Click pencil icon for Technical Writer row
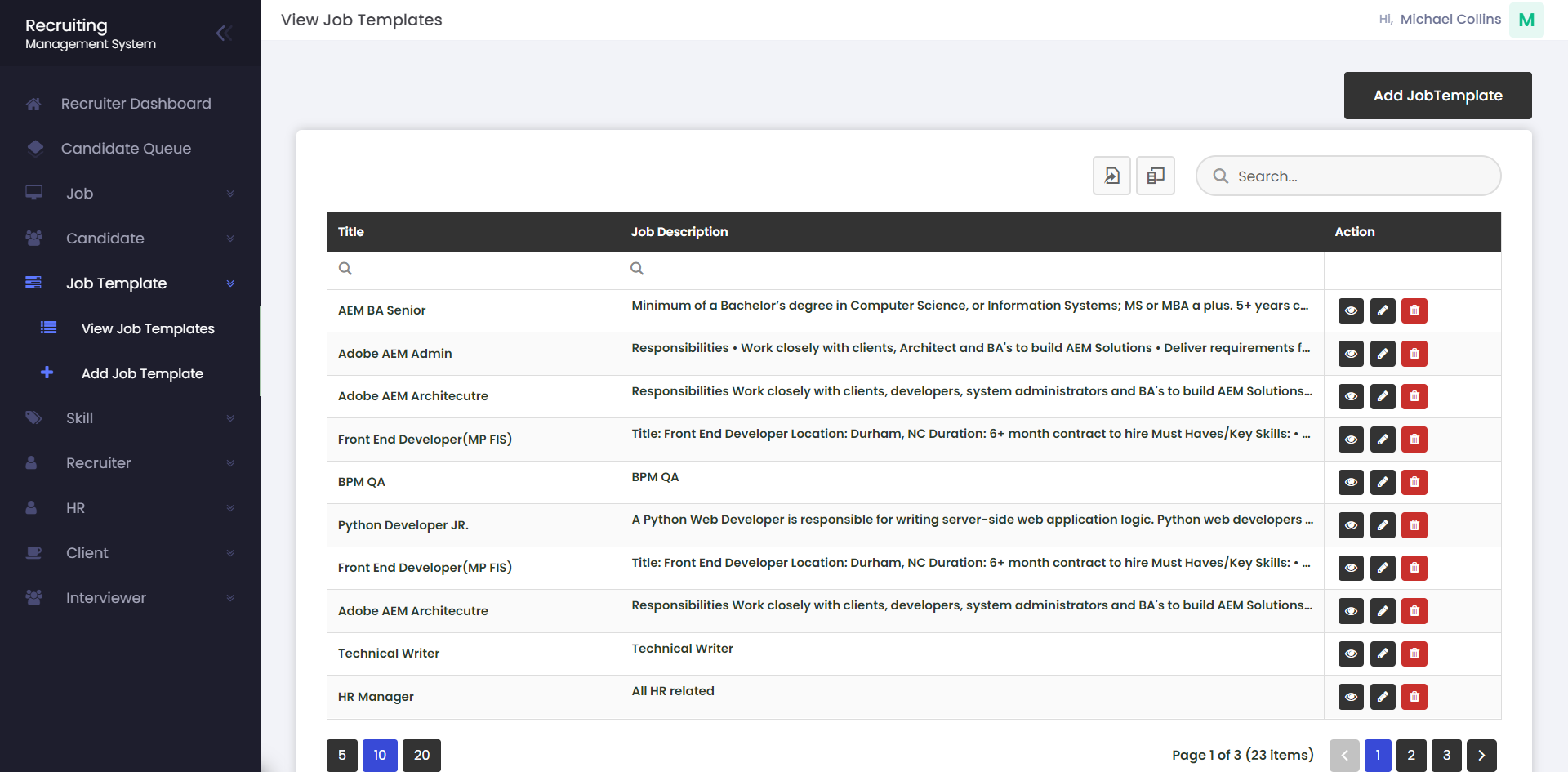The width and height of the screenshot is (1568, 772). click(1383, 654)
